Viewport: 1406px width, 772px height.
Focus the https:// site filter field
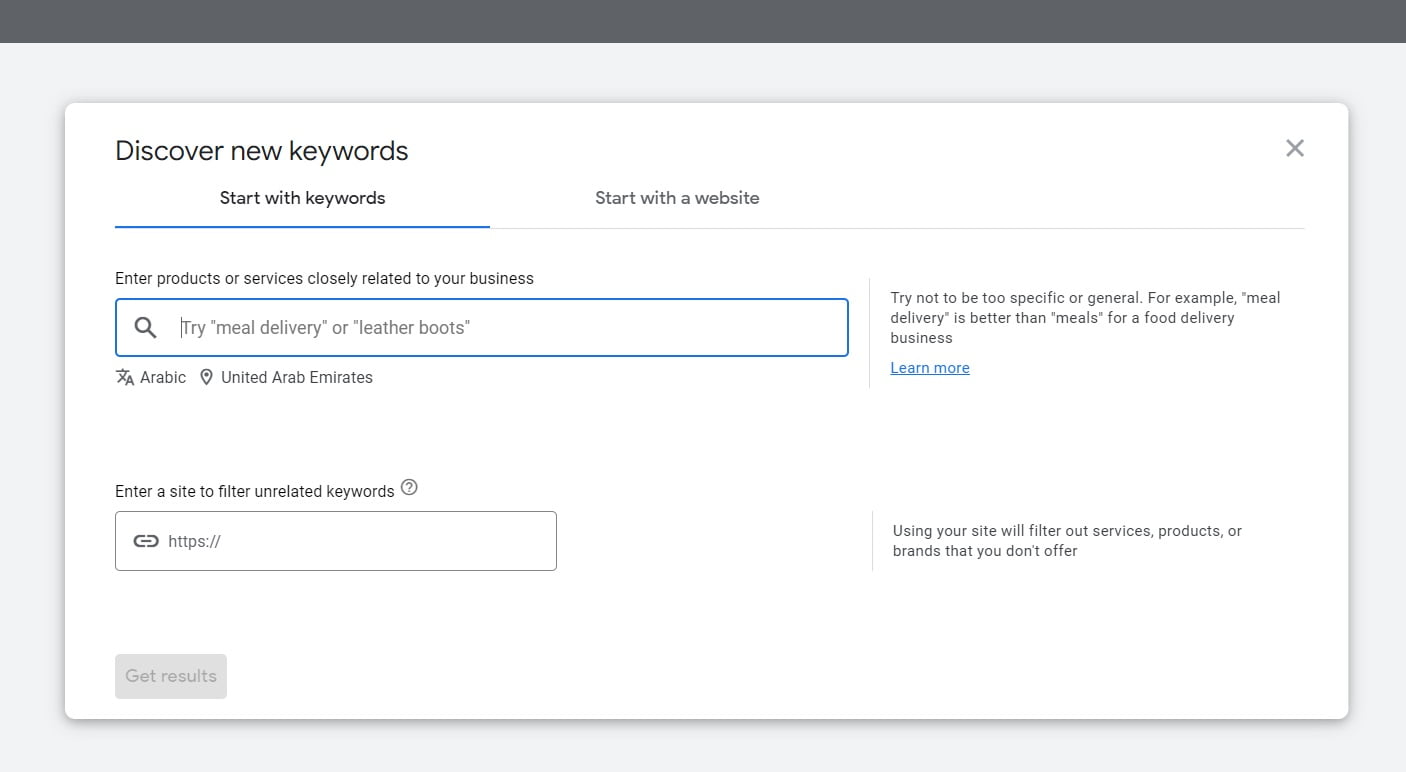pos(336,541)
